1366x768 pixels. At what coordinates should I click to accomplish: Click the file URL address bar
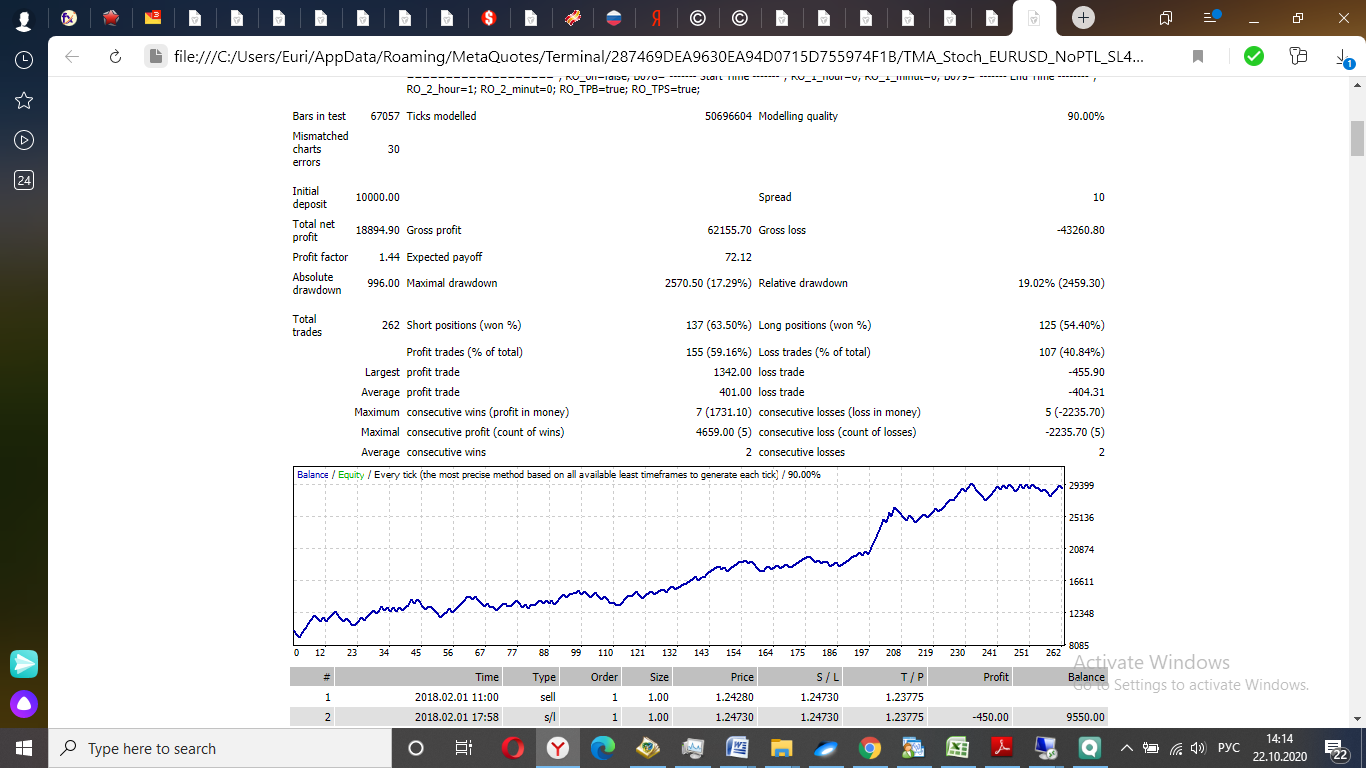658,57
